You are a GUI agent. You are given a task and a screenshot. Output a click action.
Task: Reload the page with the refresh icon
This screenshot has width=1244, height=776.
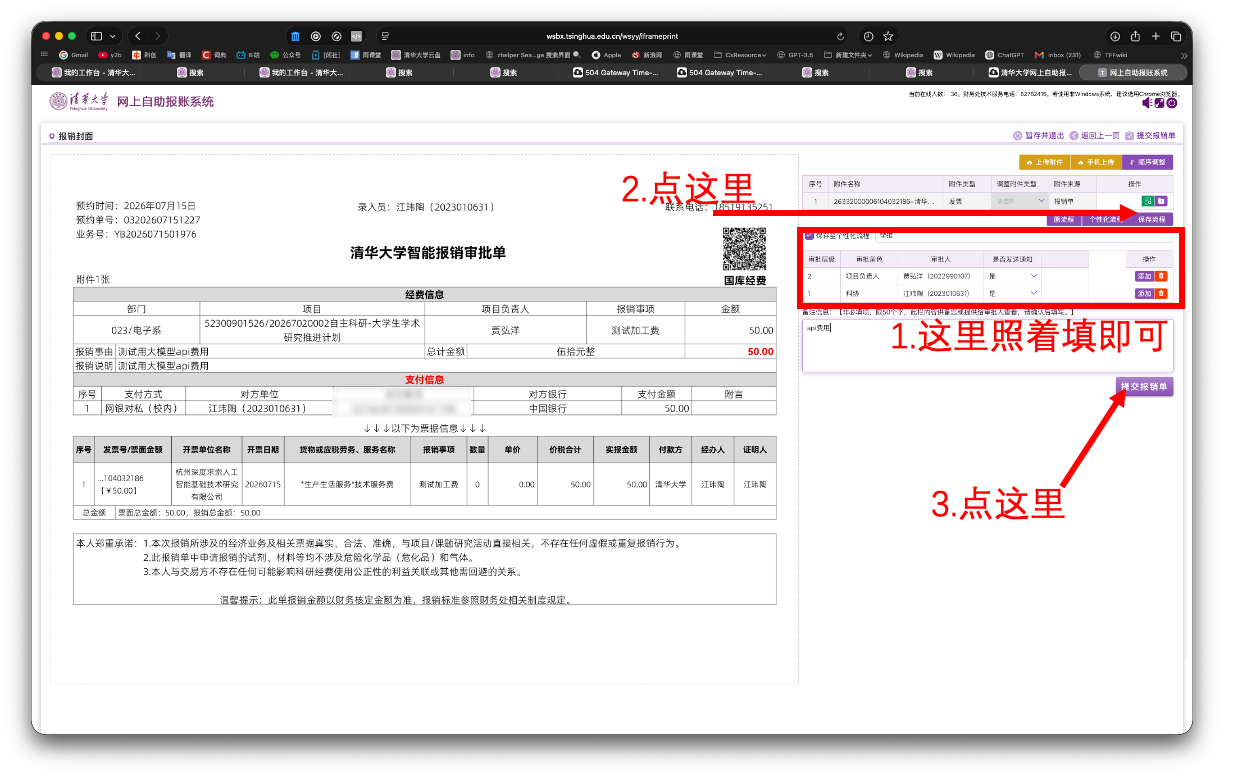[840, 36]
